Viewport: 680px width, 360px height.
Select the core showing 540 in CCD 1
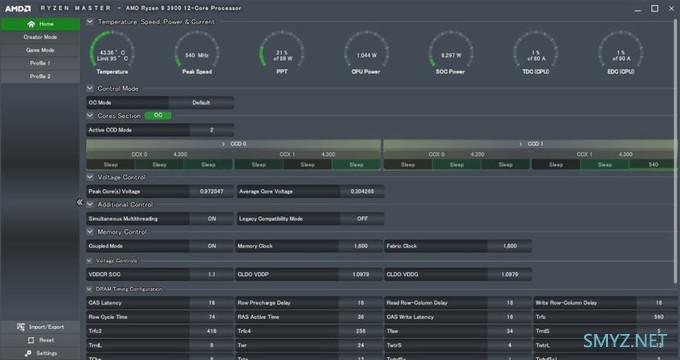pos(653,165)
